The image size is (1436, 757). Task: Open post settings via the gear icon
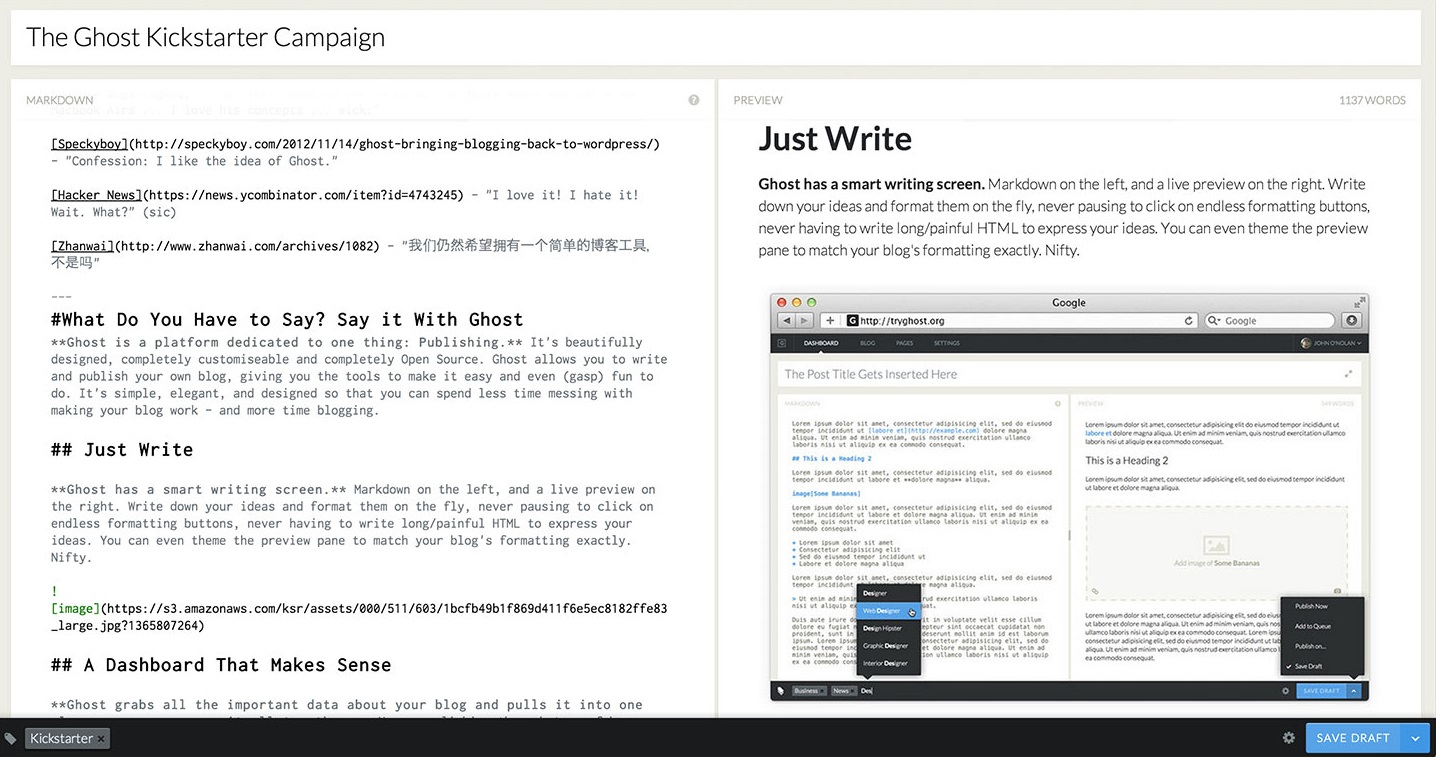coord(1289,738)
